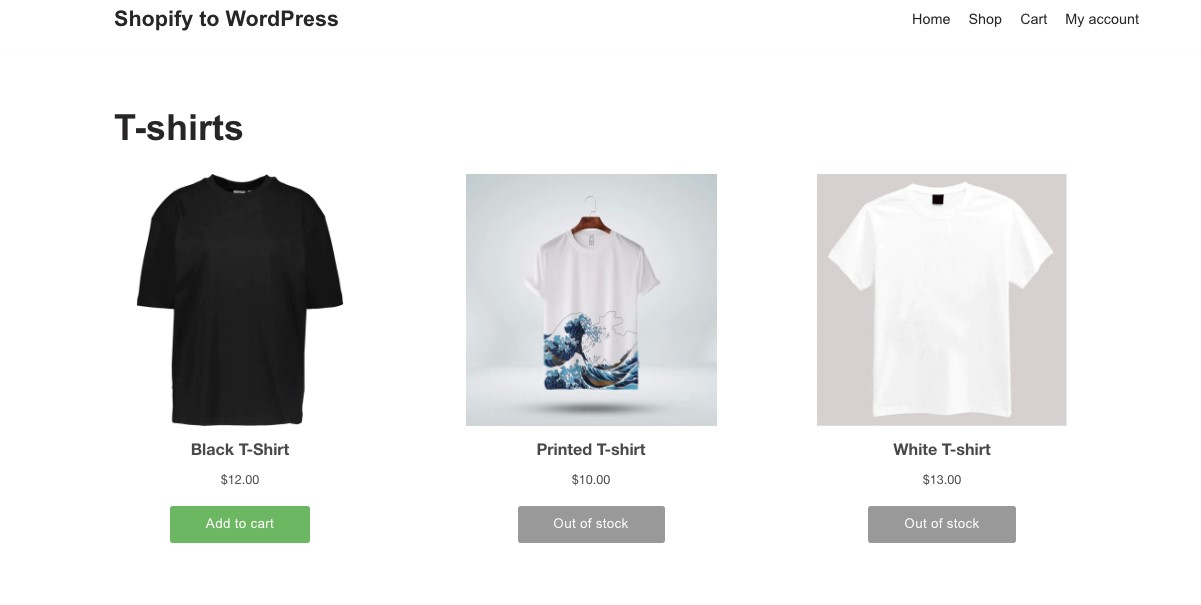
Task: Click the $10.00 price
Action: (591, 480)
